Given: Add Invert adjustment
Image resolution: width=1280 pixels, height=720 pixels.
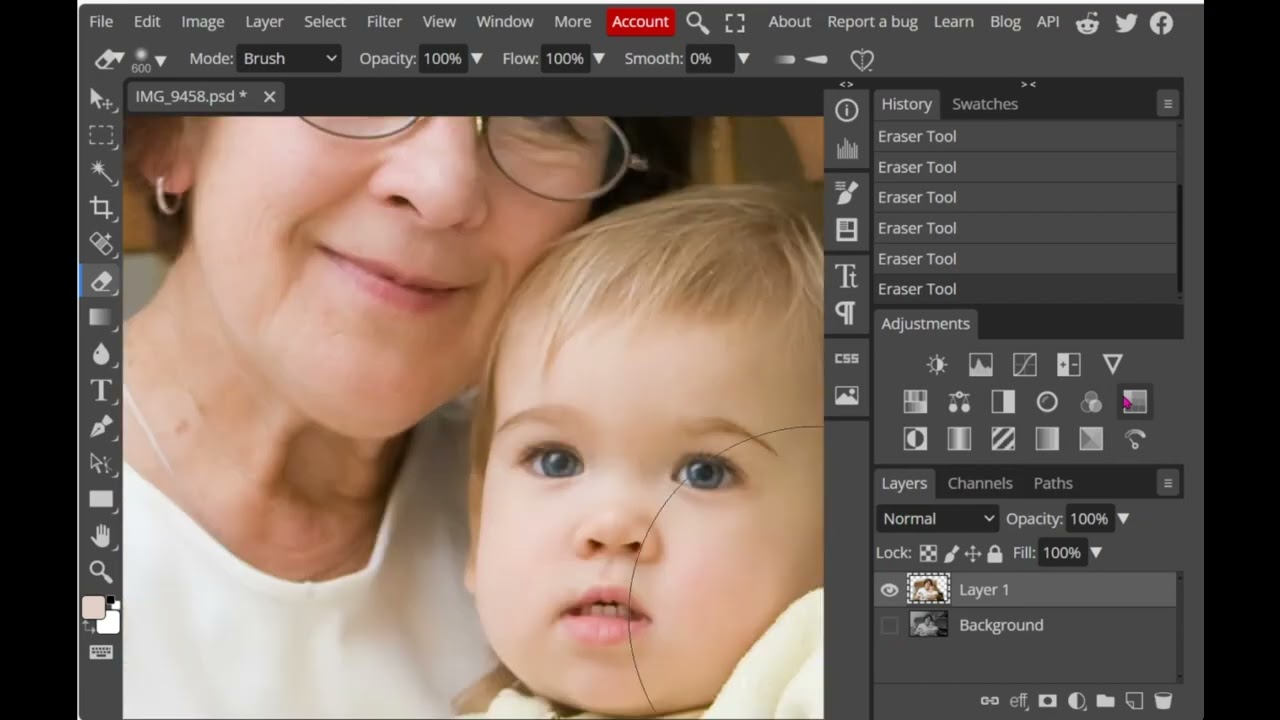Looking at the screenshot, I should (915, 439).
